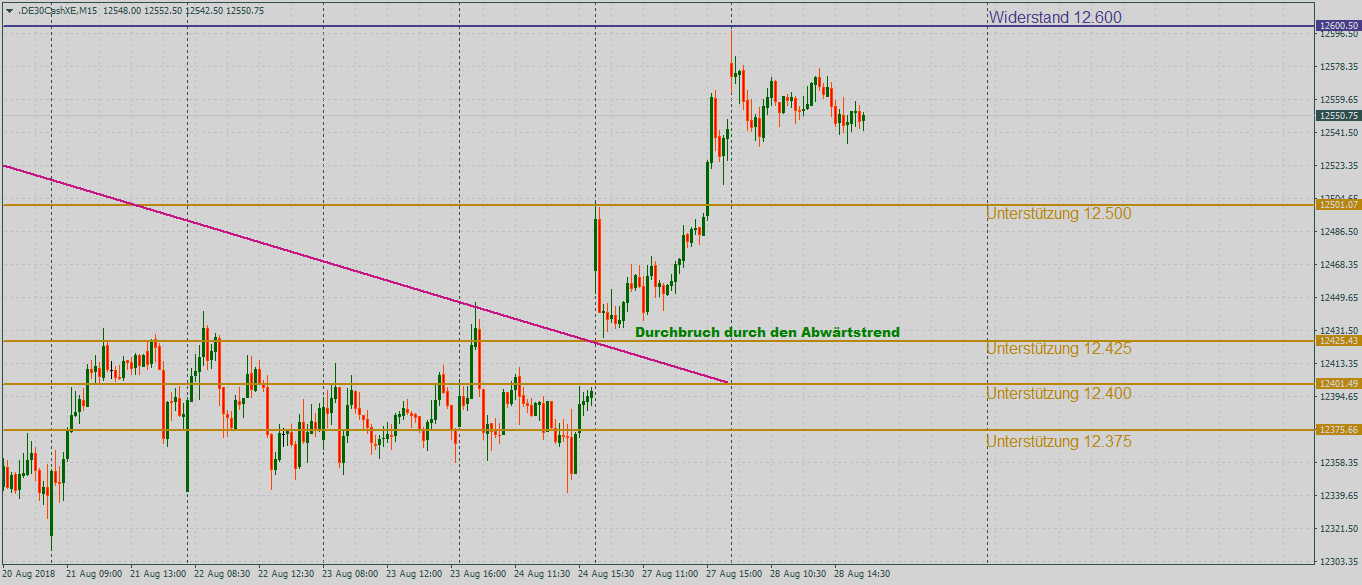Click the 23 Aug 16:00 time label

[478, 575]
